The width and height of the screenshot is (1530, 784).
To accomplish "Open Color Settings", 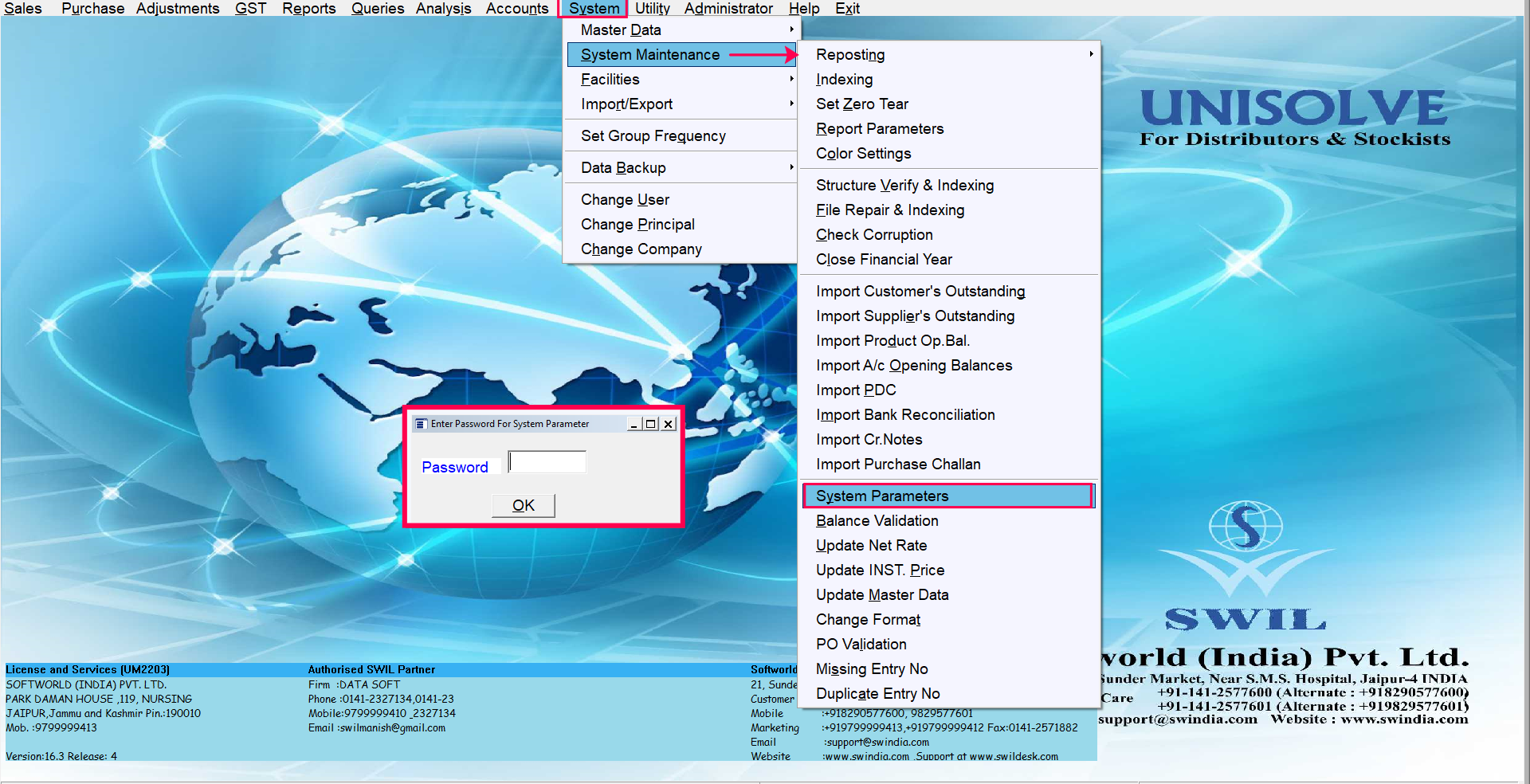I will pos(949,153).
